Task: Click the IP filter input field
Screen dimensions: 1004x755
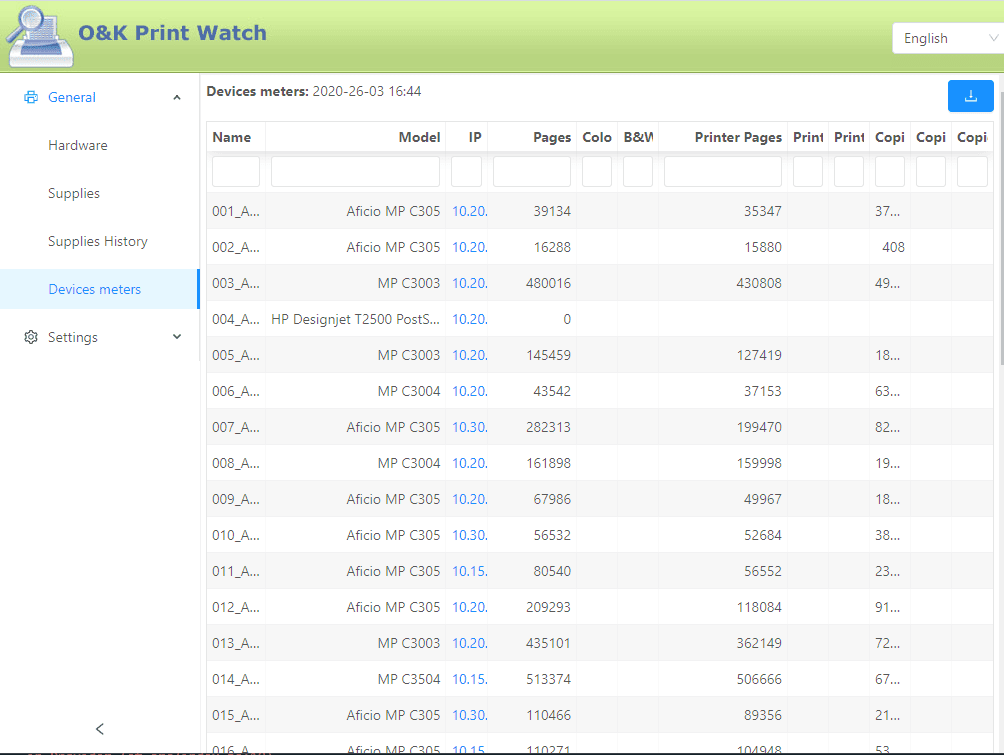Action: point(466,172)
